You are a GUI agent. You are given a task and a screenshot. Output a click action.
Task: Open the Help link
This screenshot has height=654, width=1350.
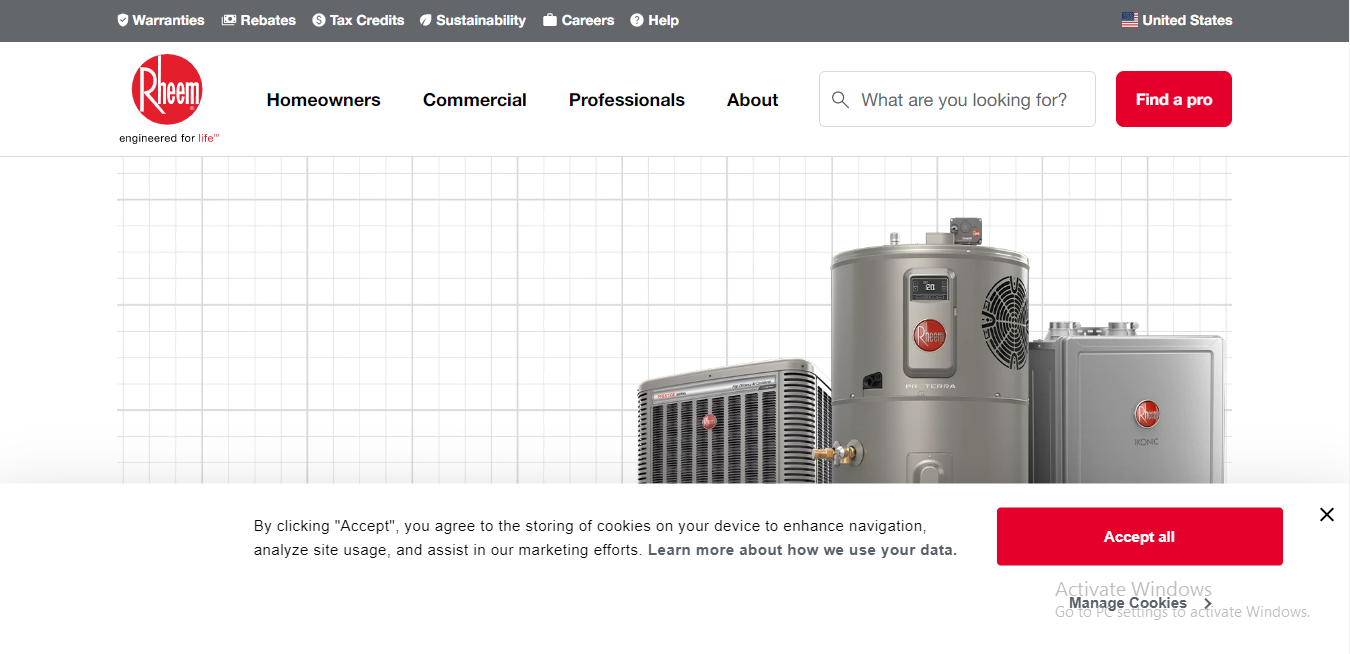pos(655,20)
